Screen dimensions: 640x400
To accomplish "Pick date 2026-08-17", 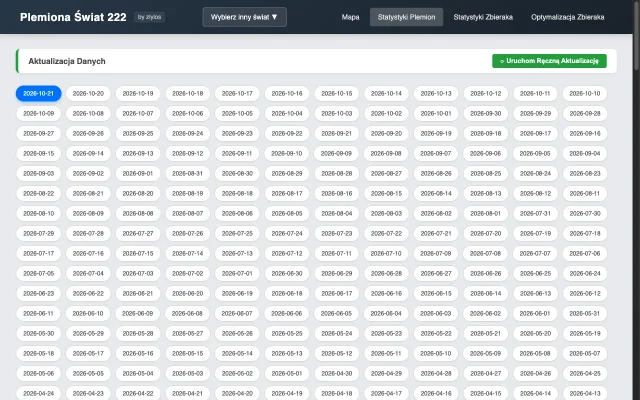I will click(287, 193).
